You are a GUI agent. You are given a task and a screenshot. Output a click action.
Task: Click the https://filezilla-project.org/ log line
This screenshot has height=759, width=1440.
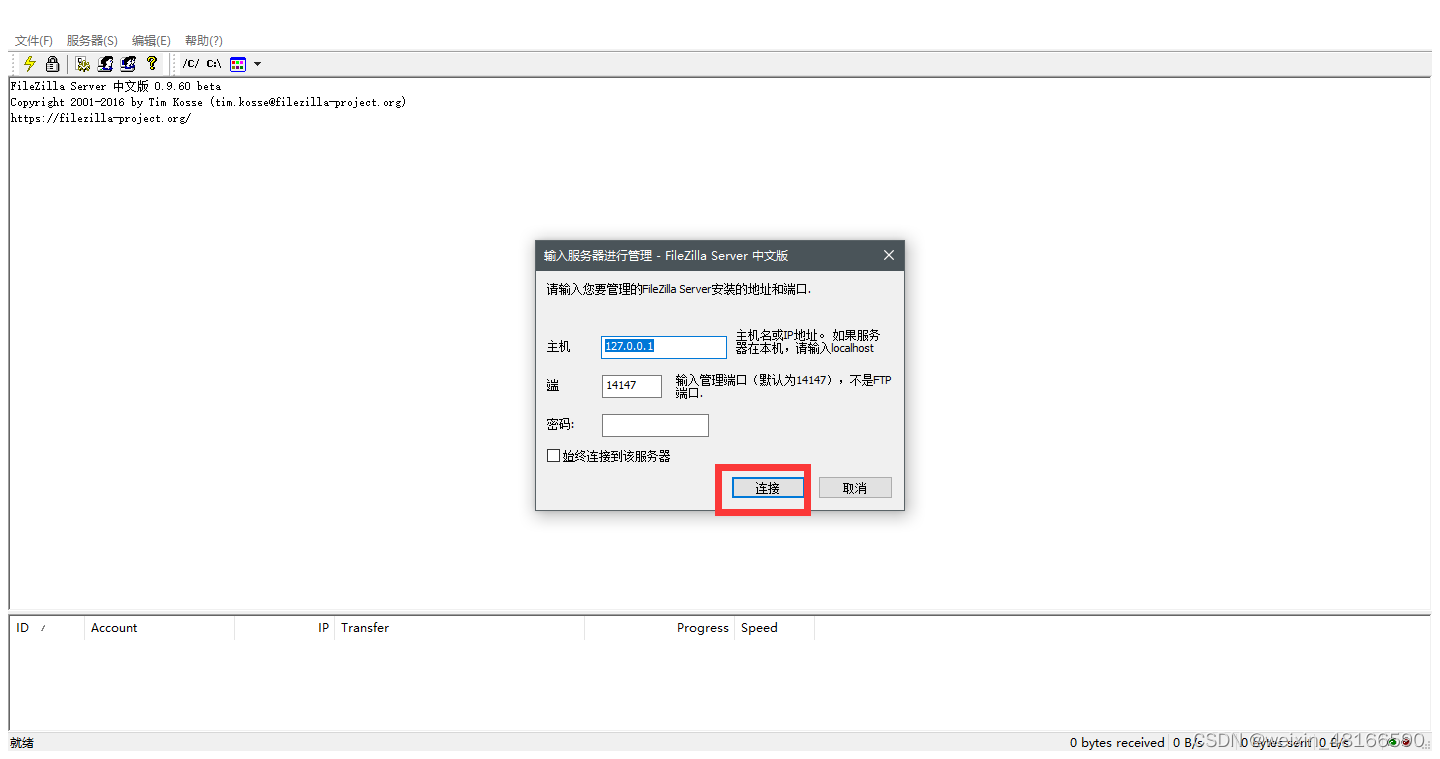pos(100,118)
